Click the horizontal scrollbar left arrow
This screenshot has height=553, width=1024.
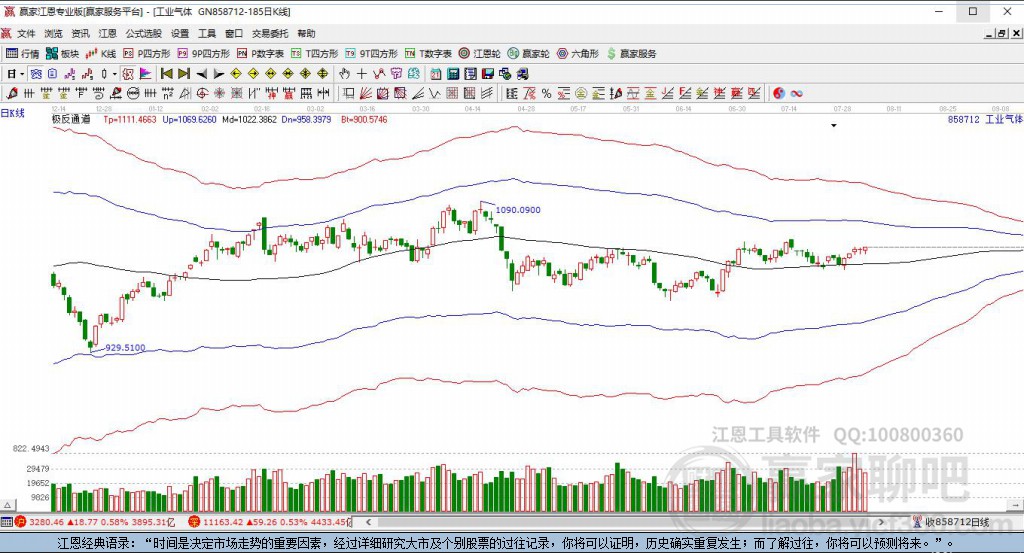tap(368, 522)
